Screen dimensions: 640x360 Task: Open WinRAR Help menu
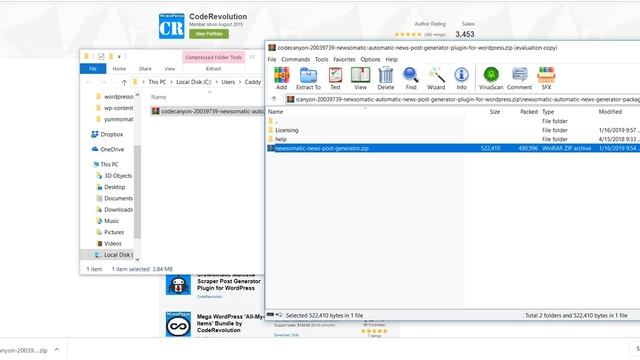coord(391,60)
